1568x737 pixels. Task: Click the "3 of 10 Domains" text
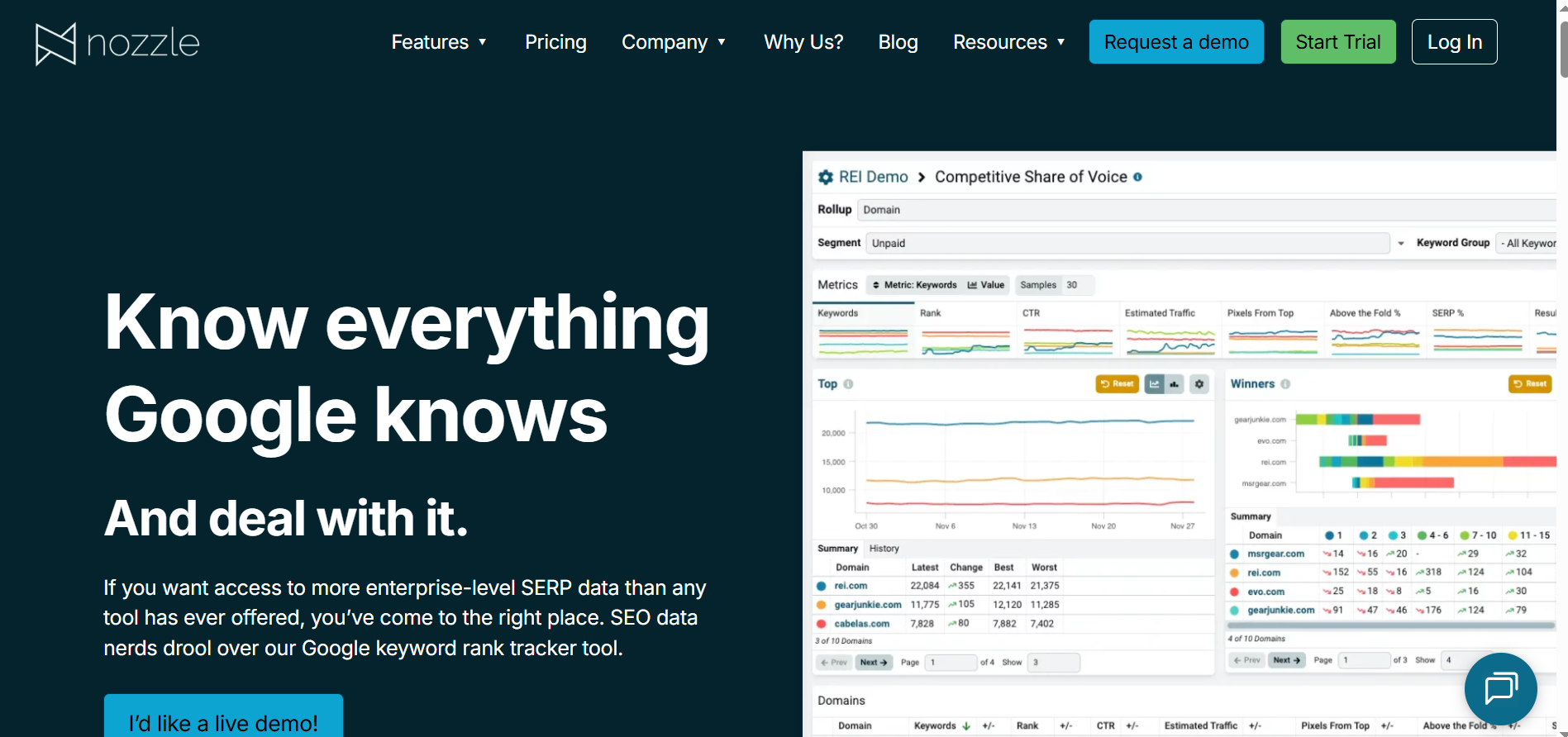click(843, 641)
